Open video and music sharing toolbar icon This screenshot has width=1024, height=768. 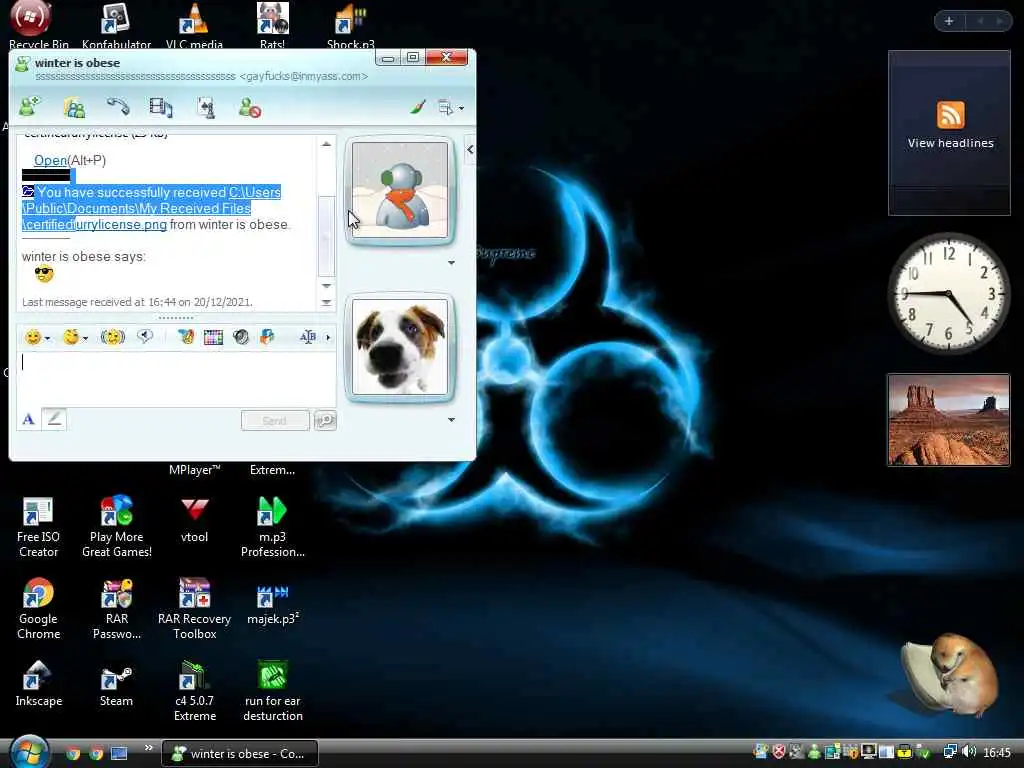pos(161,107)
